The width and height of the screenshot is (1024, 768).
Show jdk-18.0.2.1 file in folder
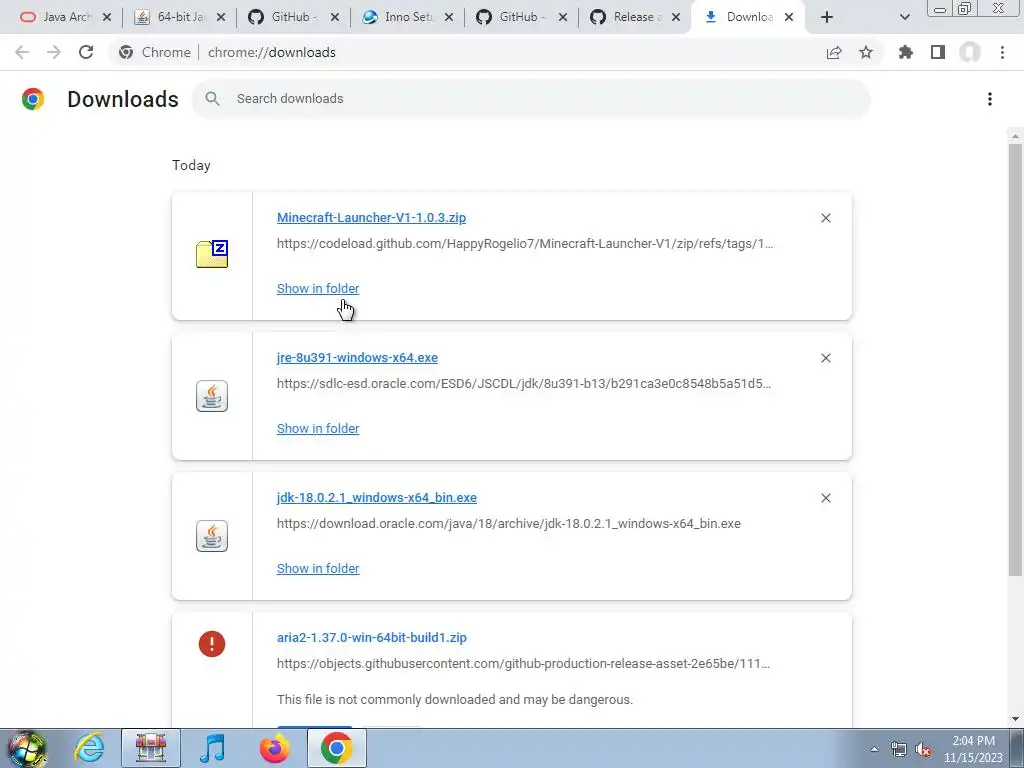click(x=318, y=568)
